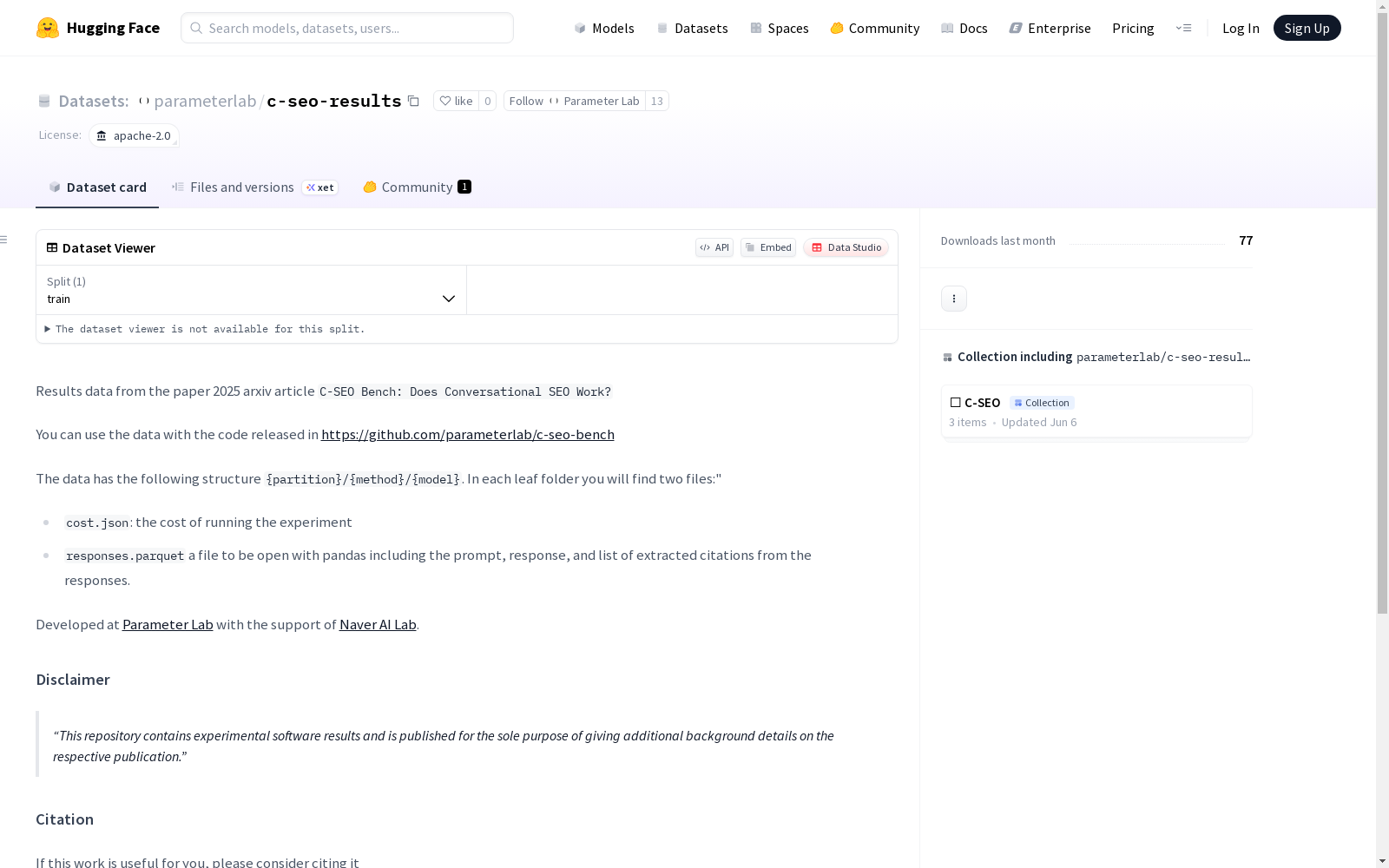Open the C-SEO collection card
The height and width of the screenshot is (868, 1389).
1096,411
